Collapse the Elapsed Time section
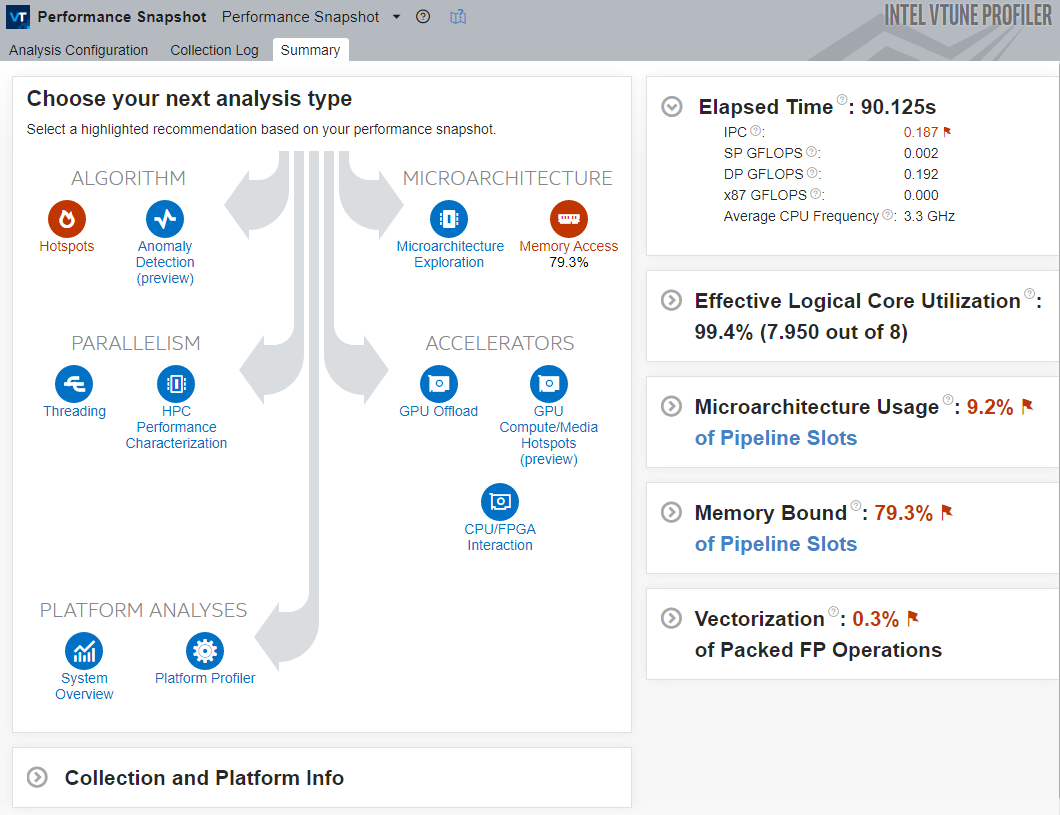This screenshot has width=1060, height=815. [673, 108]
